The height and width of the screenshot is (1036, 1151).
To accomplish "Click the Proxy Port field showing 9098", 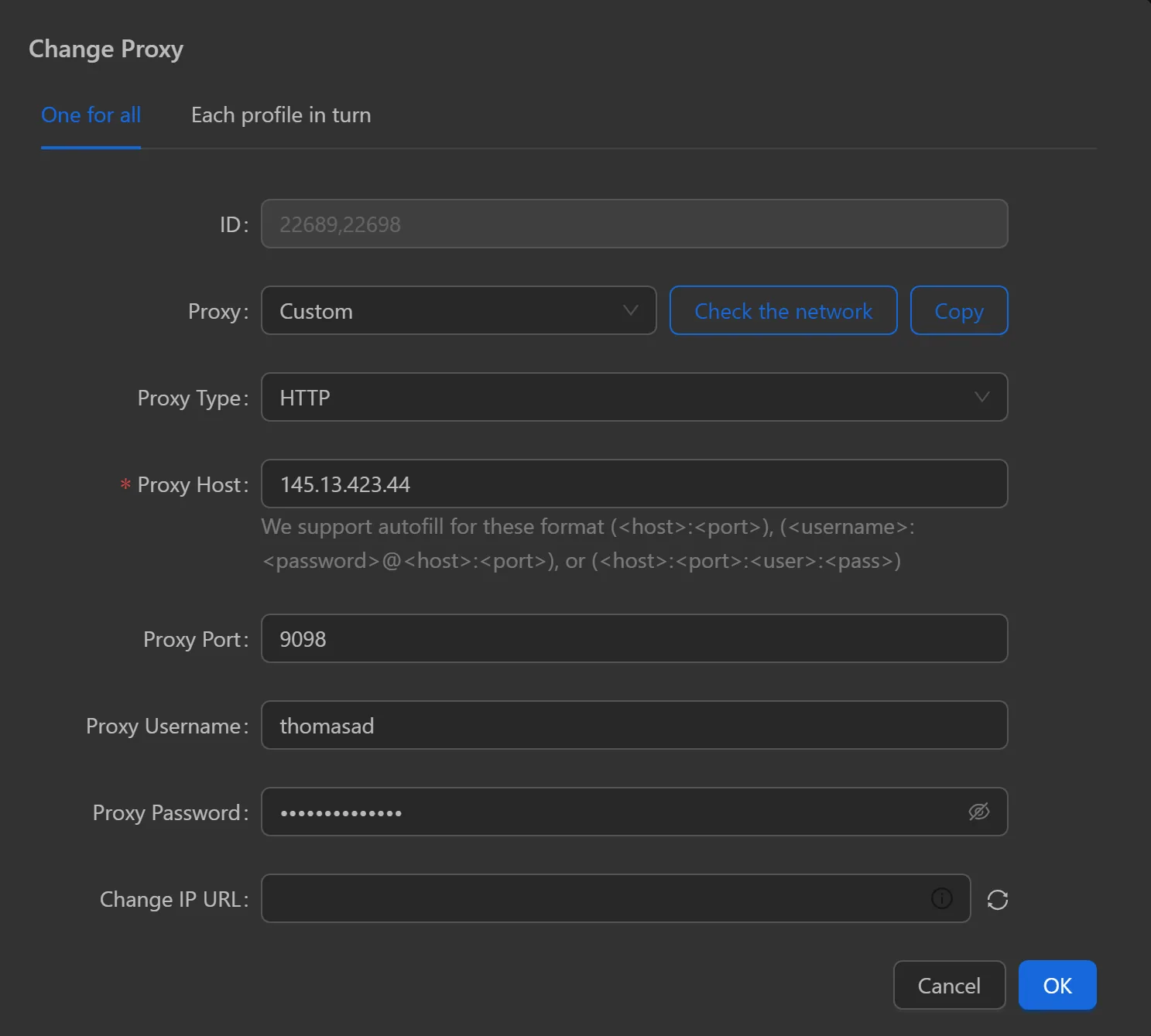I will click(634, 638).
